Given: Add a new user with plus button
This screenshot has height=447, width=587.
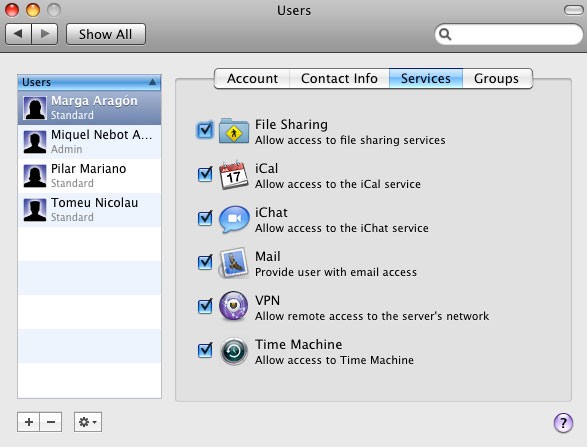Looking at the screenshot, I should (x=28, y=422).
